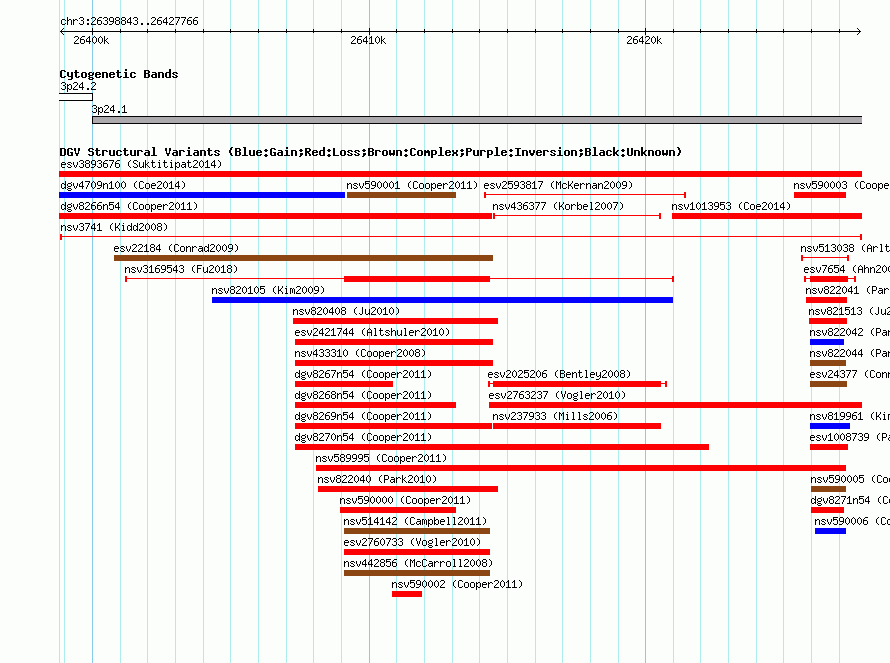This screenshot has width=890, height=663.
Task: Select the thick red segment of nsv3169543
Action: (417, 279)
